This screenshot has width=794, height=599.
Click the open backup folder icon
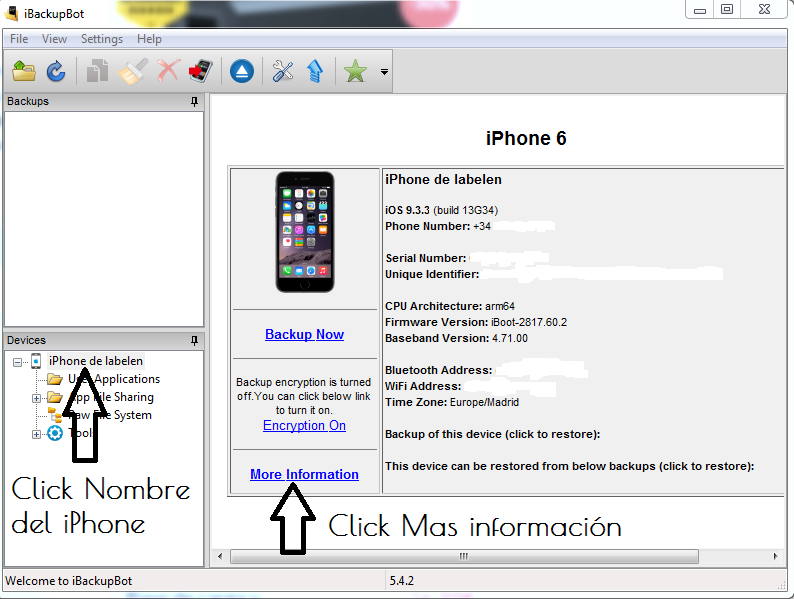click(x=24, y=71)
